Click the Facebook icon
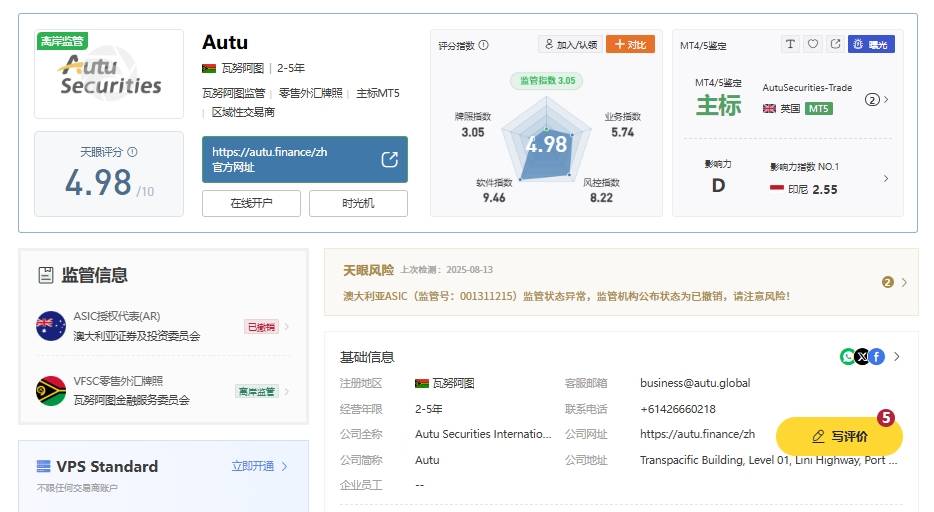The image size is (934, 512). [x=876, y=357]
